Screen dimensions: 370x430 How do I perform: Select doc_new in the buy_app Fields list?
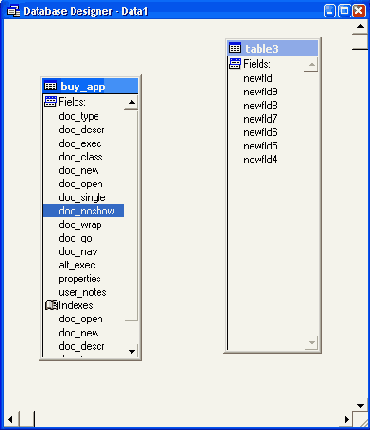pos(78,170)
